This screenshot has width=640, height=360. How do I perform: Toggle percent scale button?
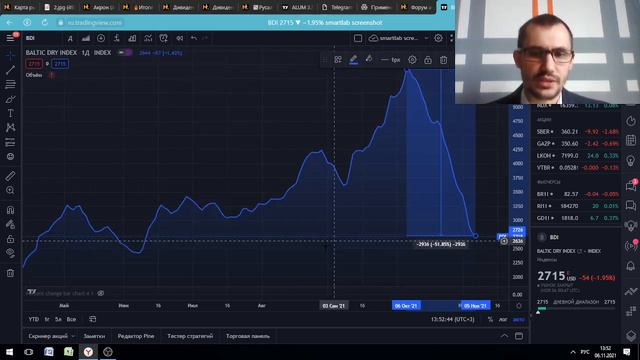click(x=490, y=320)
